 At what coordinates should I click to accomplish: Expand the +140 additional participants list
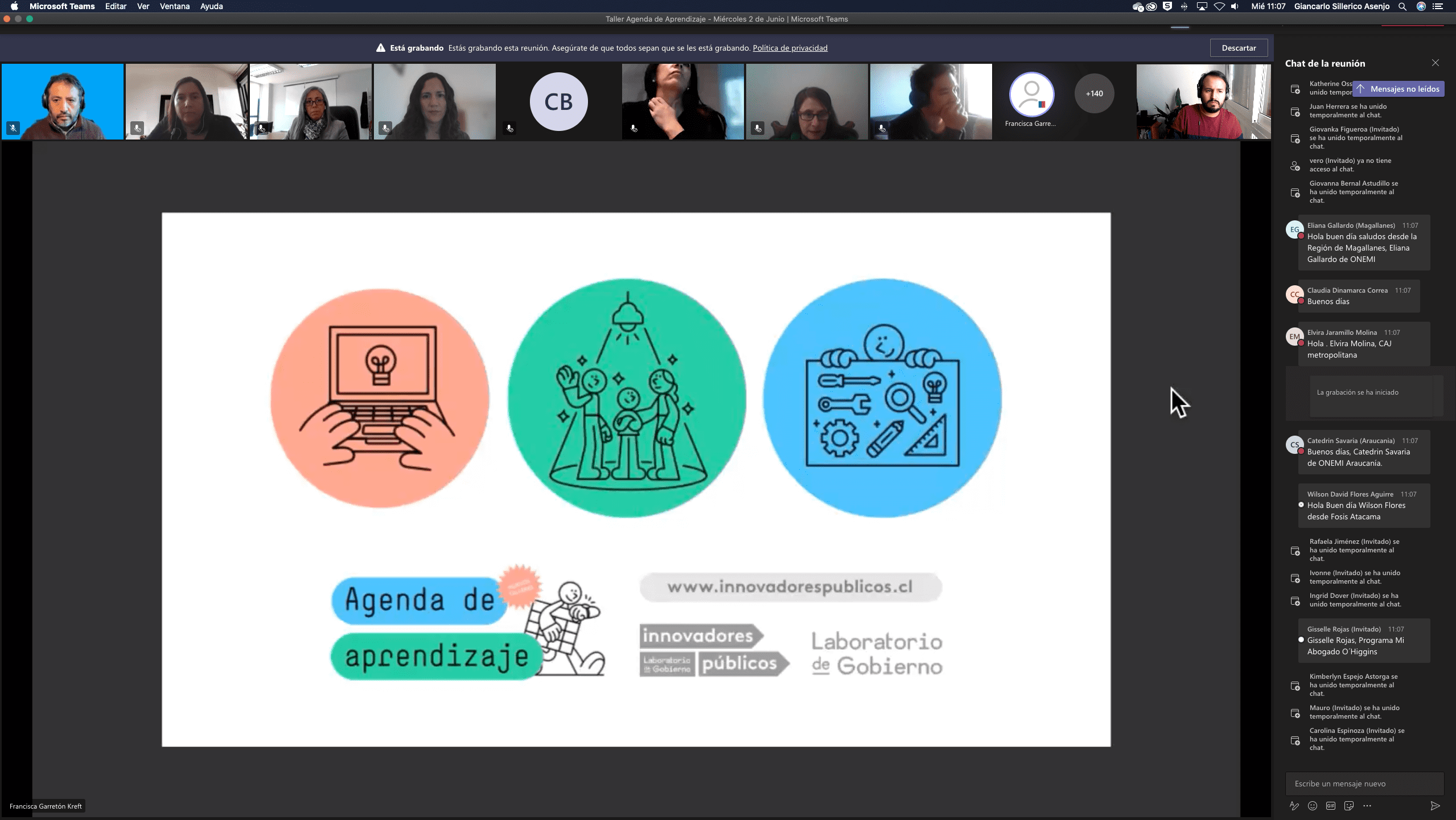tap(1094, 93)
